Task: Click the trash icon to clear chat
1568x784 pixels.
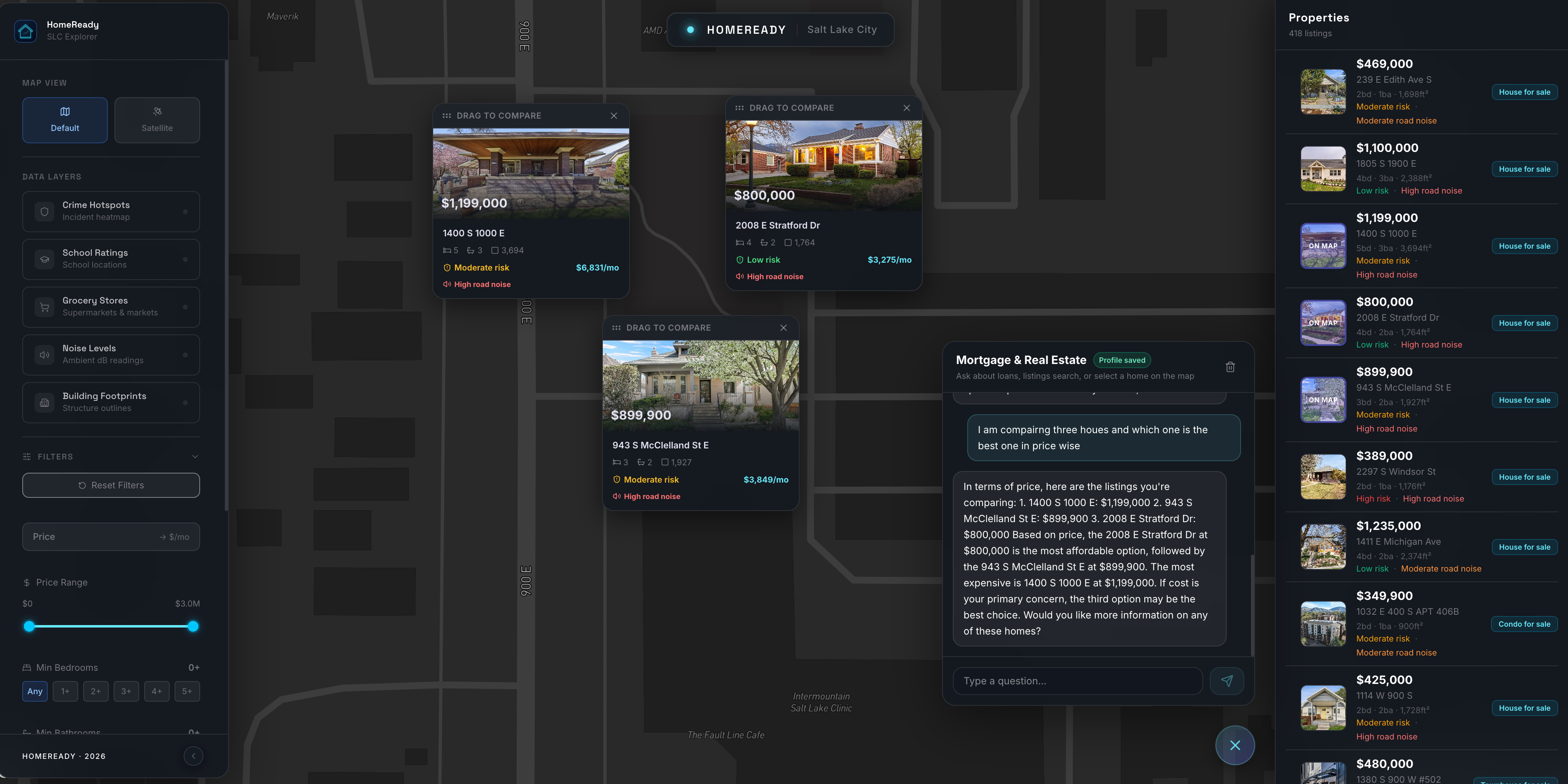Action: 1230,367
